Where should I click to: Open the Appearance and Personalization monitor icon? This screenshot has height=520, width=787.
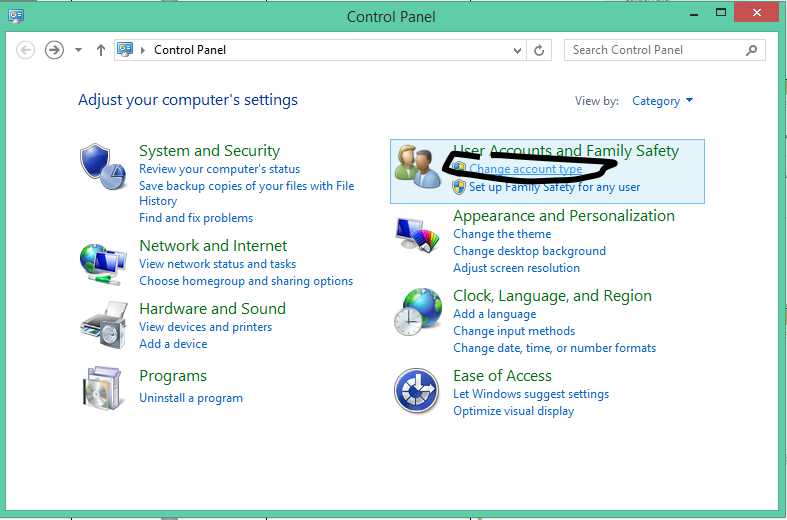pos(417,235)
